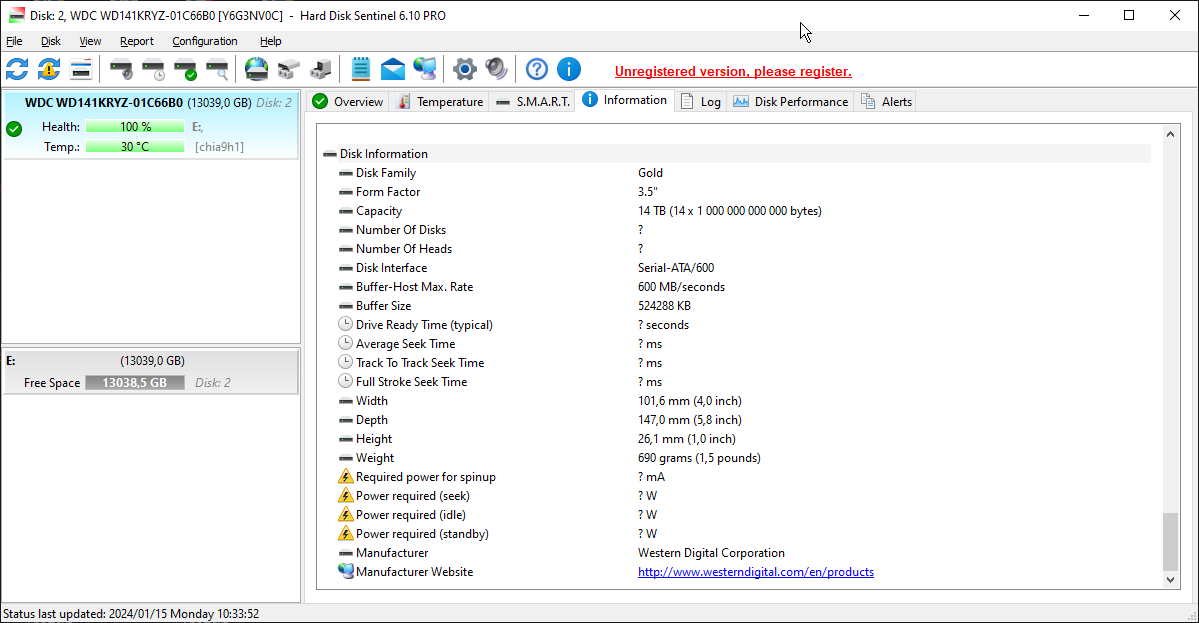Click the status last updated text
1199x623 pixels.
131,614
